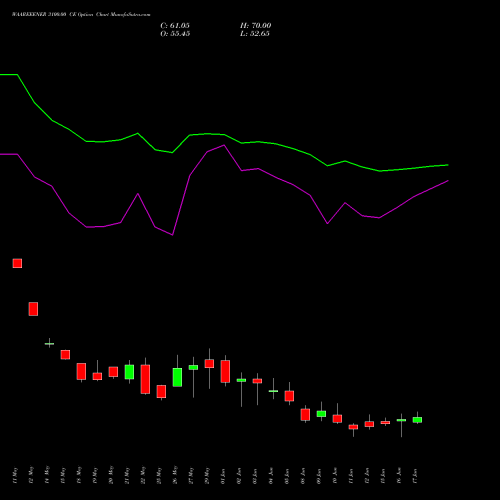Click the red candlestick for 11 May
Viewport: 500px width, 500px height.
click(17, 263)
